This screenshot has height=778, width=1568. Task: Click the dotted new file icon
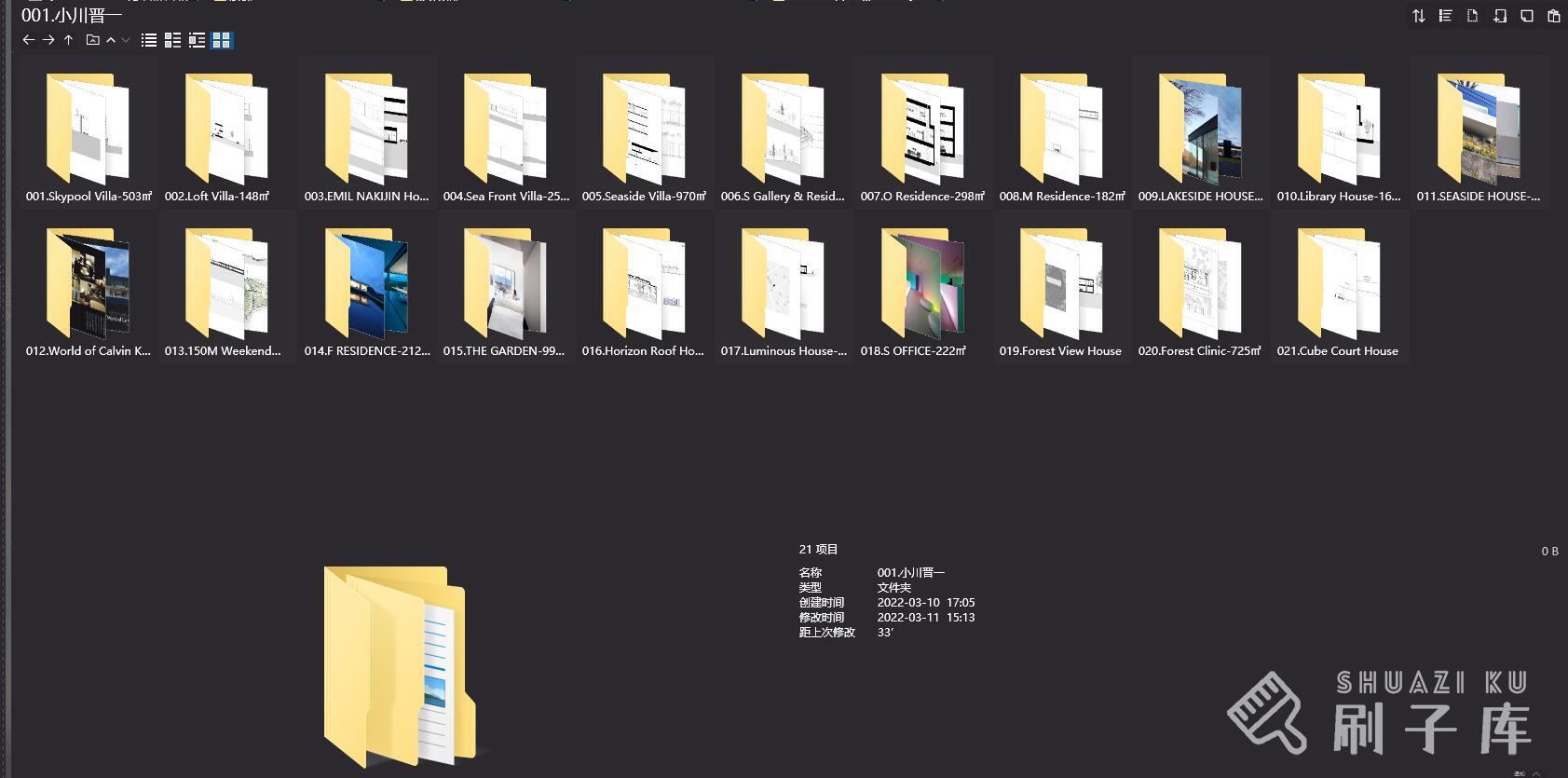[x=1472, y=16]
